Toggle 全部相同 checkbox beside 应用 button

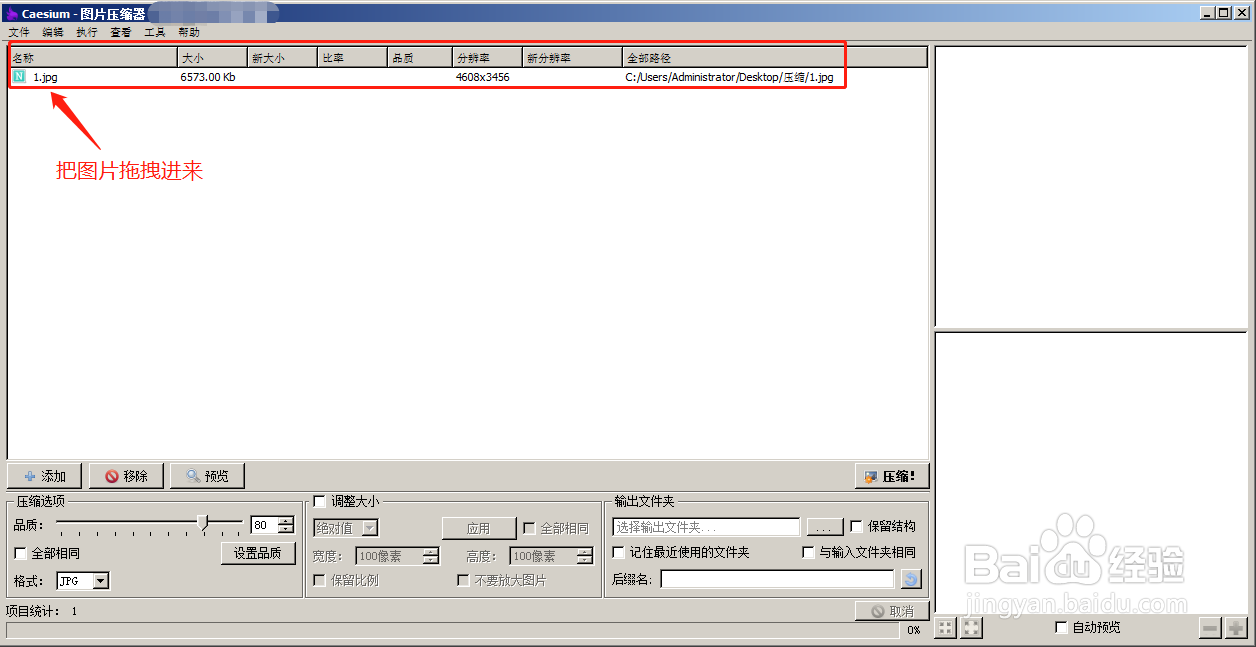[530, 528]
